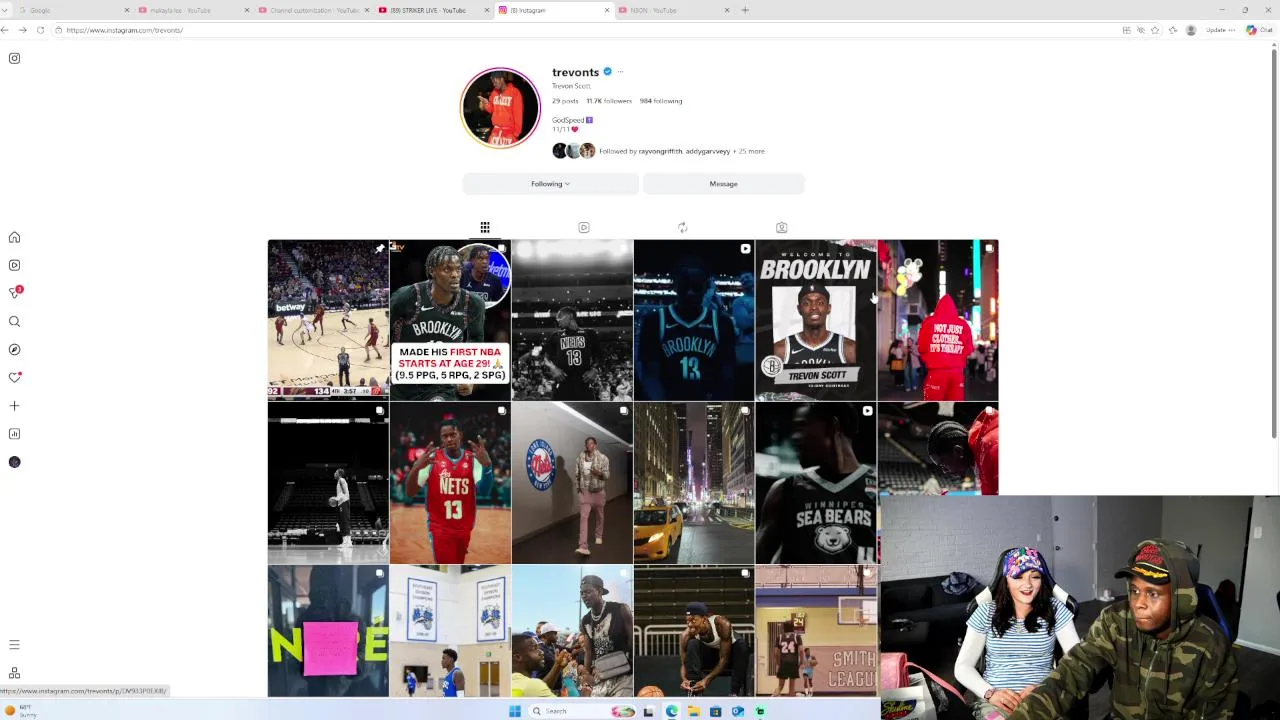Screen dimensions: 1280x720
Task: Reload the page with the refresh icon
Action: [x=40, y=30]
